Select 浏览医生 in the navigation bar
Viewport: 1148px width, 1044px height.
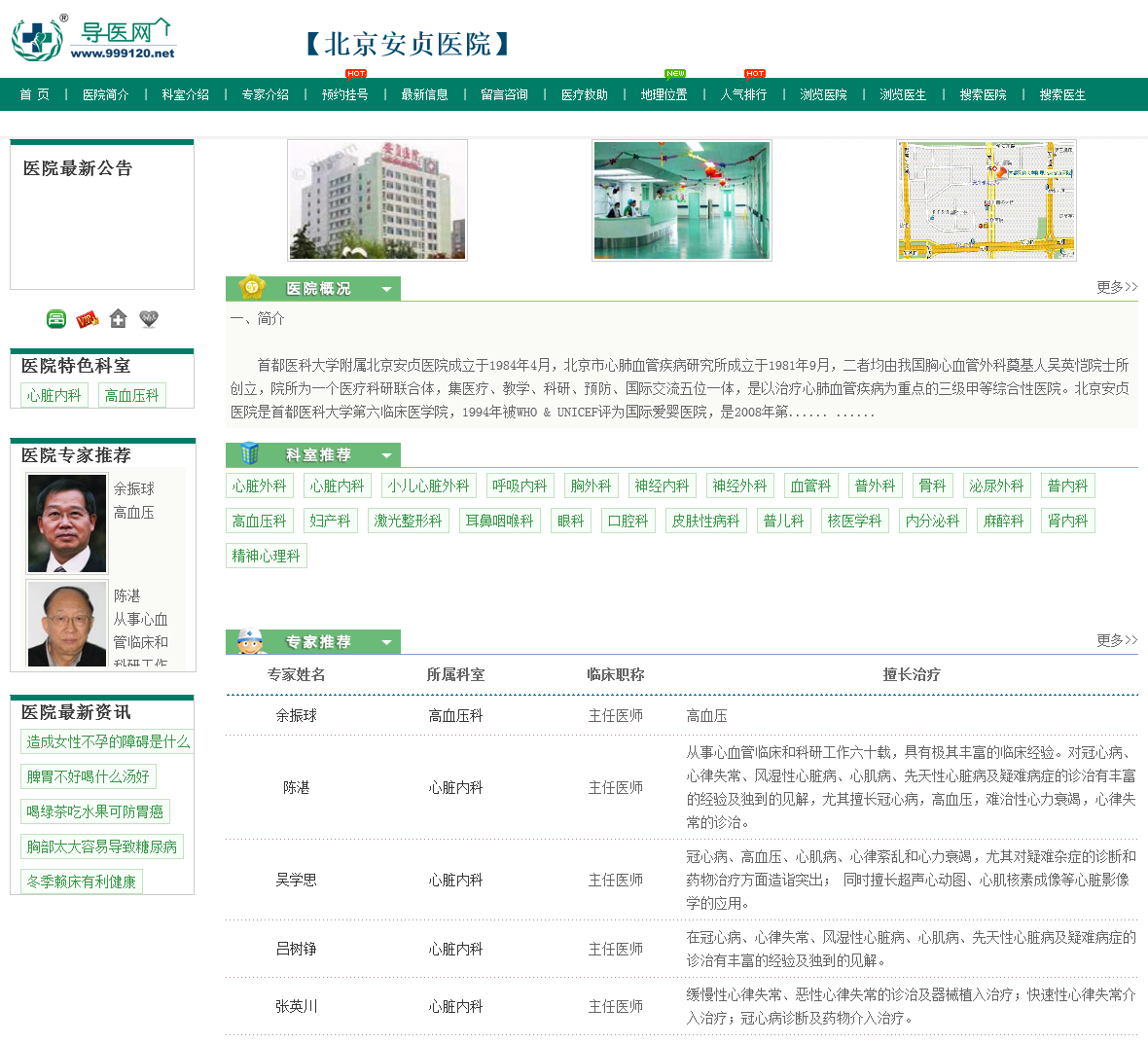click(904, 94)
